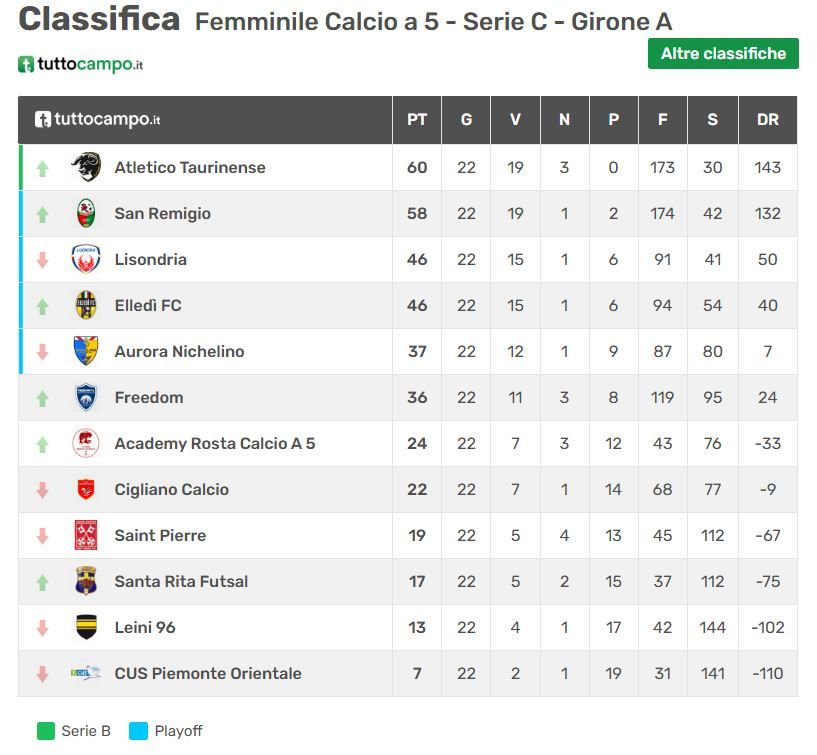
Task: Click the Aurora Nichelino shield logo
Action: coord(87,351)
